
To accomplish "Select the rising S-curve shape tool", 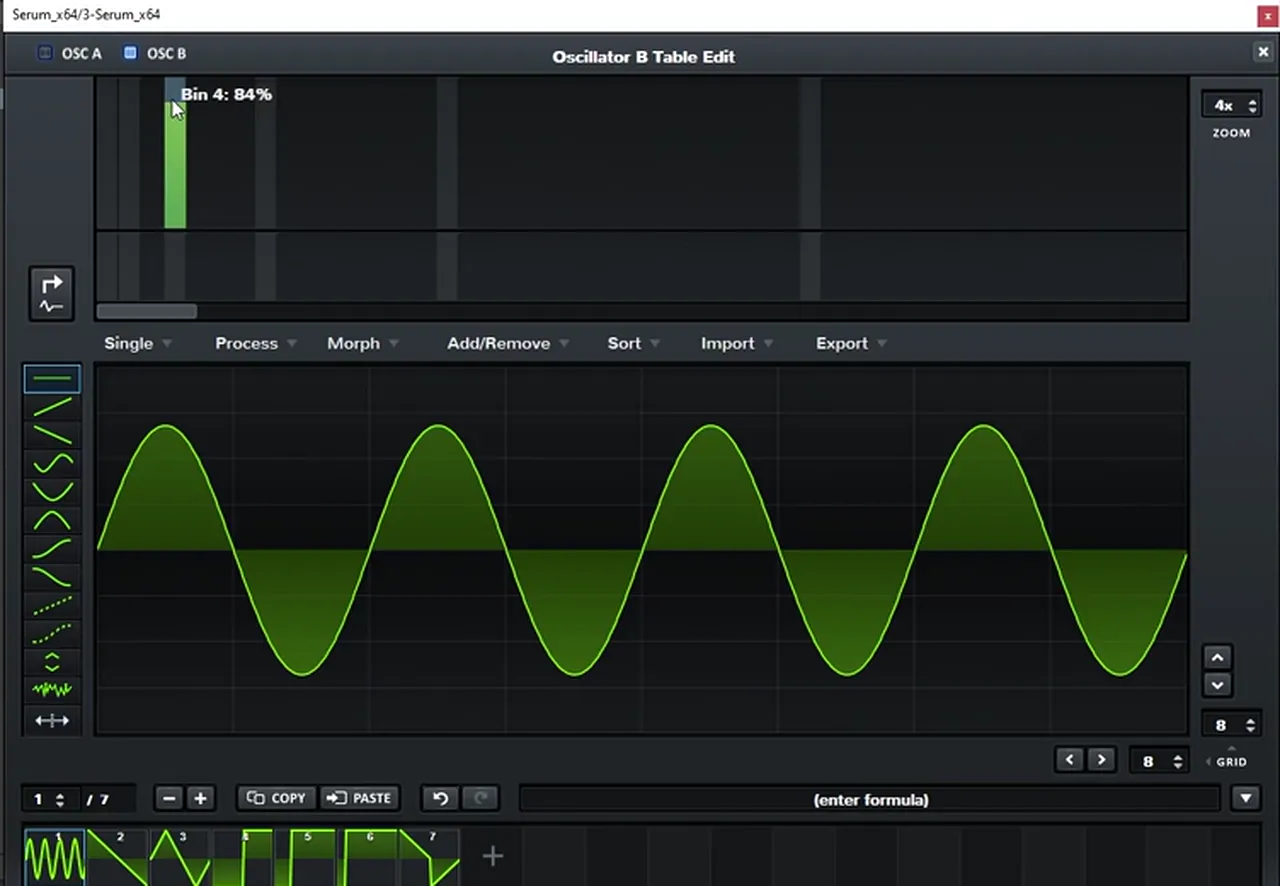I will pos(52,548).
